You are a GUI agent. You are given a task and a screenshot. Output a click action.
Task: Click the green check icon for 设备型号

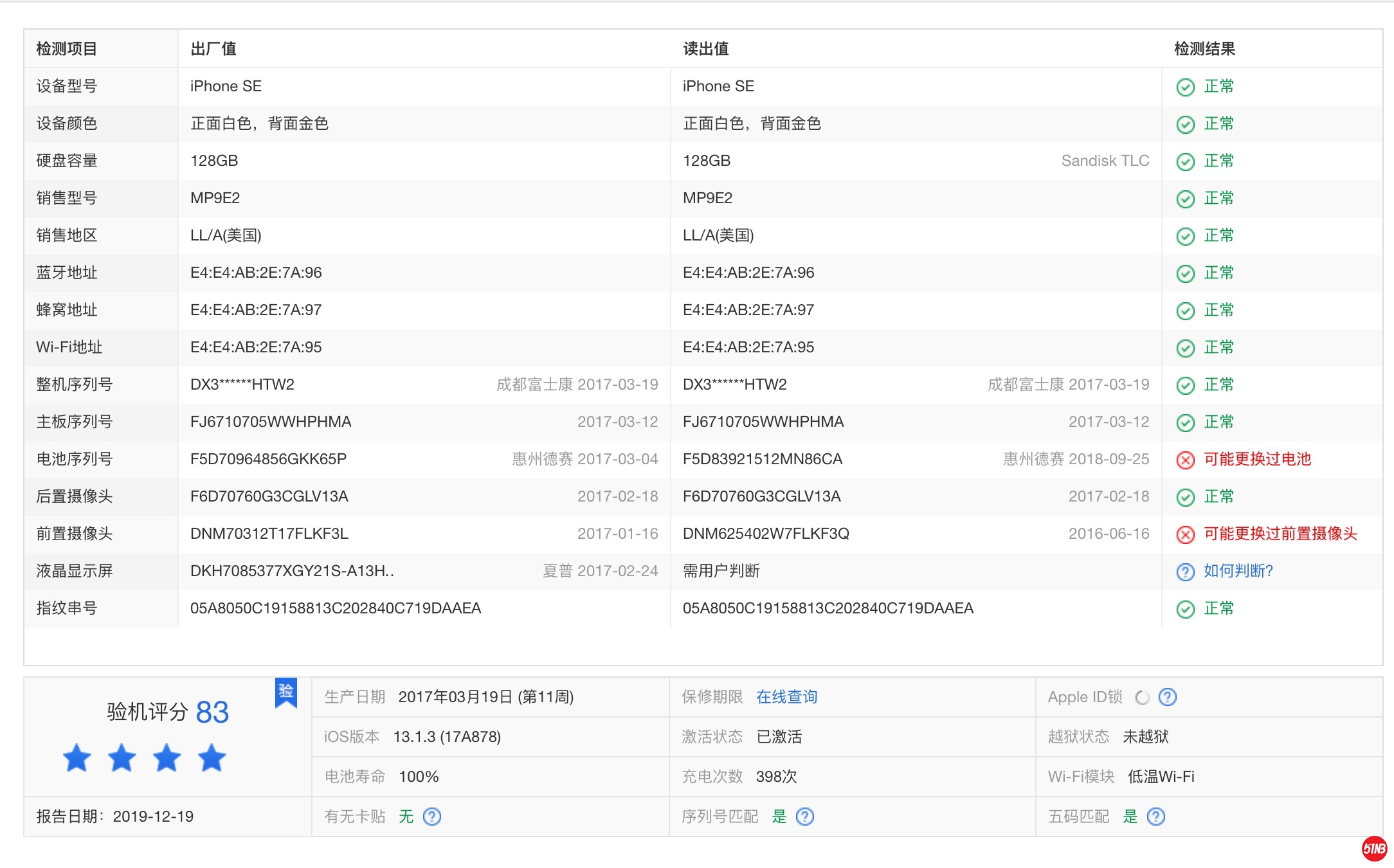pyautogui.click(x=1185, y=87)
